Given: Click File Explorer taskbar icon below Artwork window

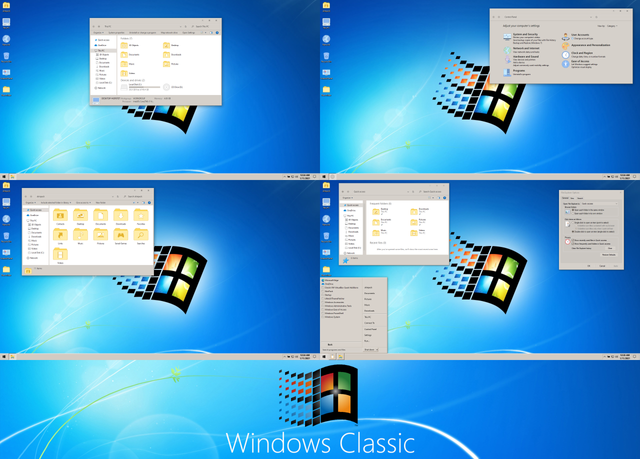Looking at the screenshot, I should tap(13, 357).
